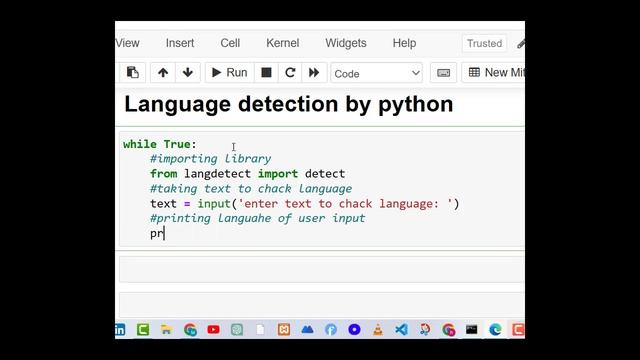Open XAMPP from the taskbar
Image resolution: width=640 pixels, height=360 pixels.
click(x=284, y=329)
